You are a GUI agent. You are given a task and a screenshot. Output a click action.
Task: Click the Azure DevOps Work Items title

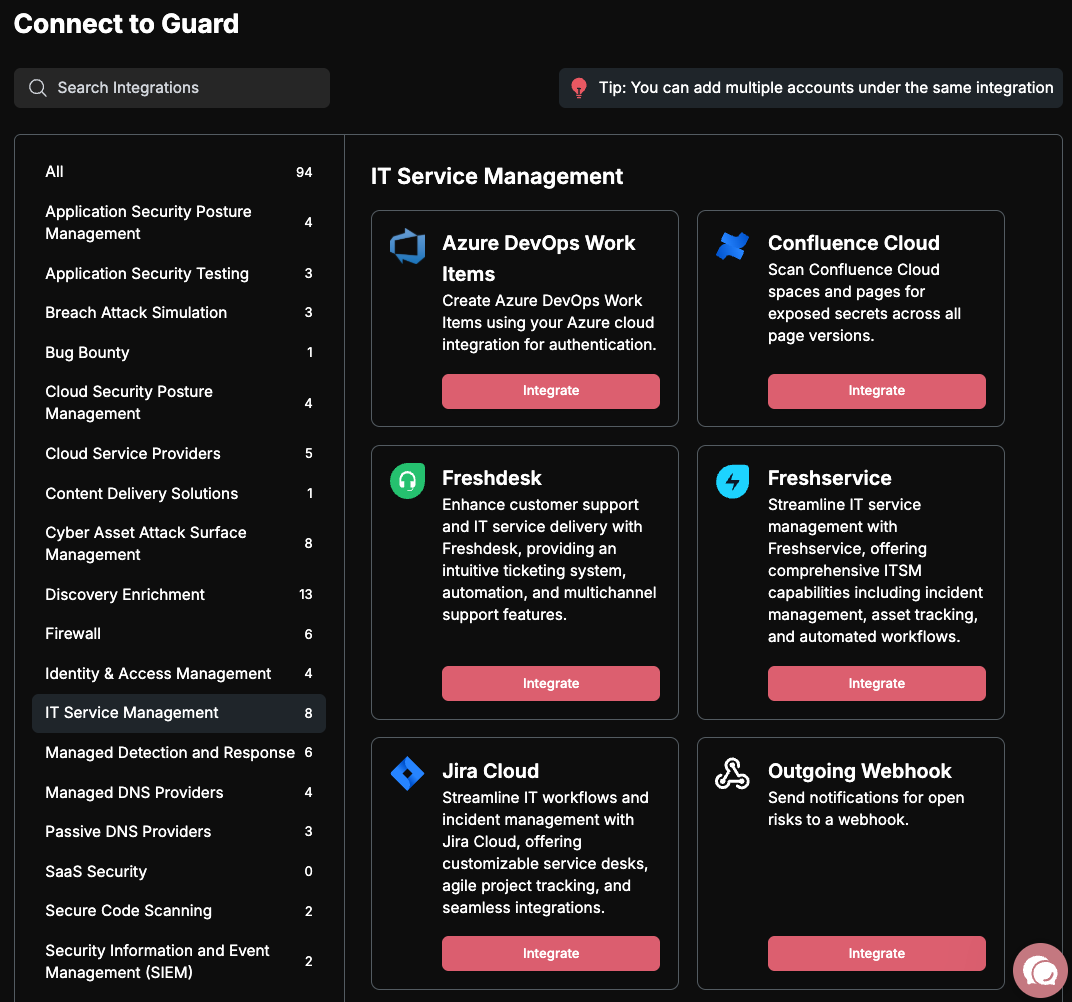pos(539,258)
